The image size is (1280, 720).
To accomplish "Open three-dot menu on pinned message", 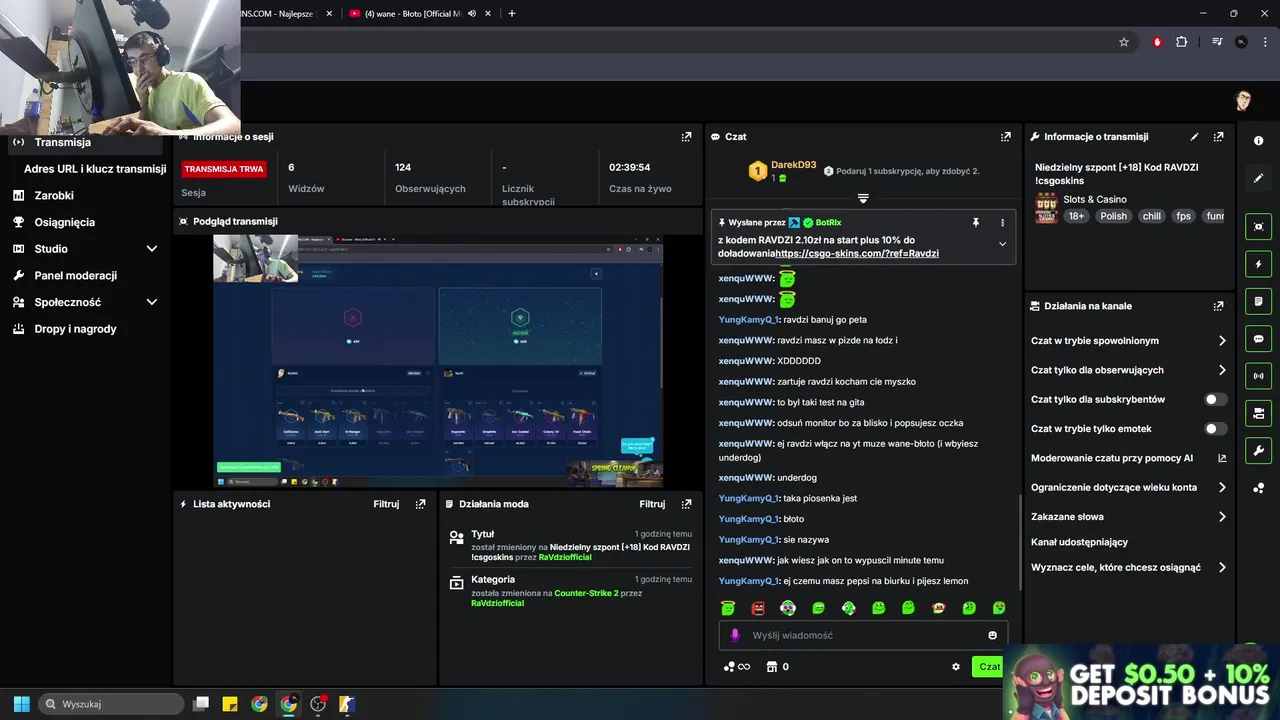I will pyautogui.click(x=1002, y=223).
